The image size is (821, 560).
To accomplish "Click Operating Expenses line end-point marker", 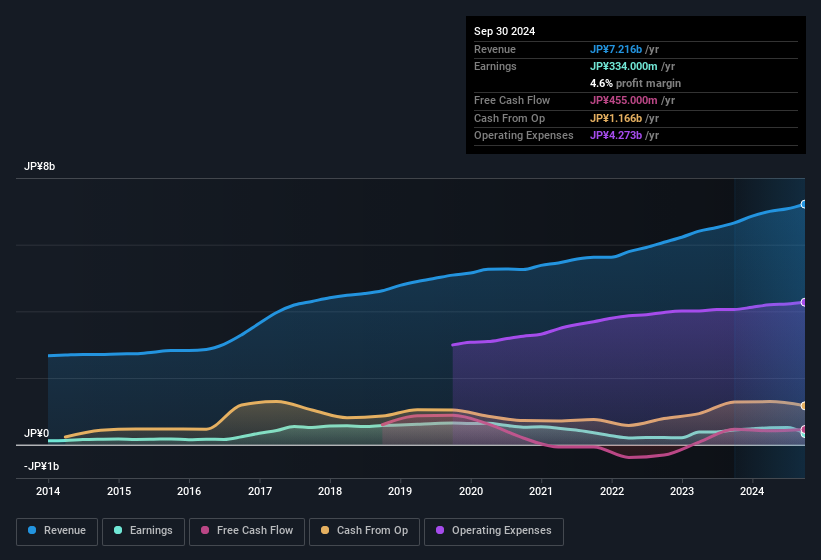I will (x=804, y=302).
